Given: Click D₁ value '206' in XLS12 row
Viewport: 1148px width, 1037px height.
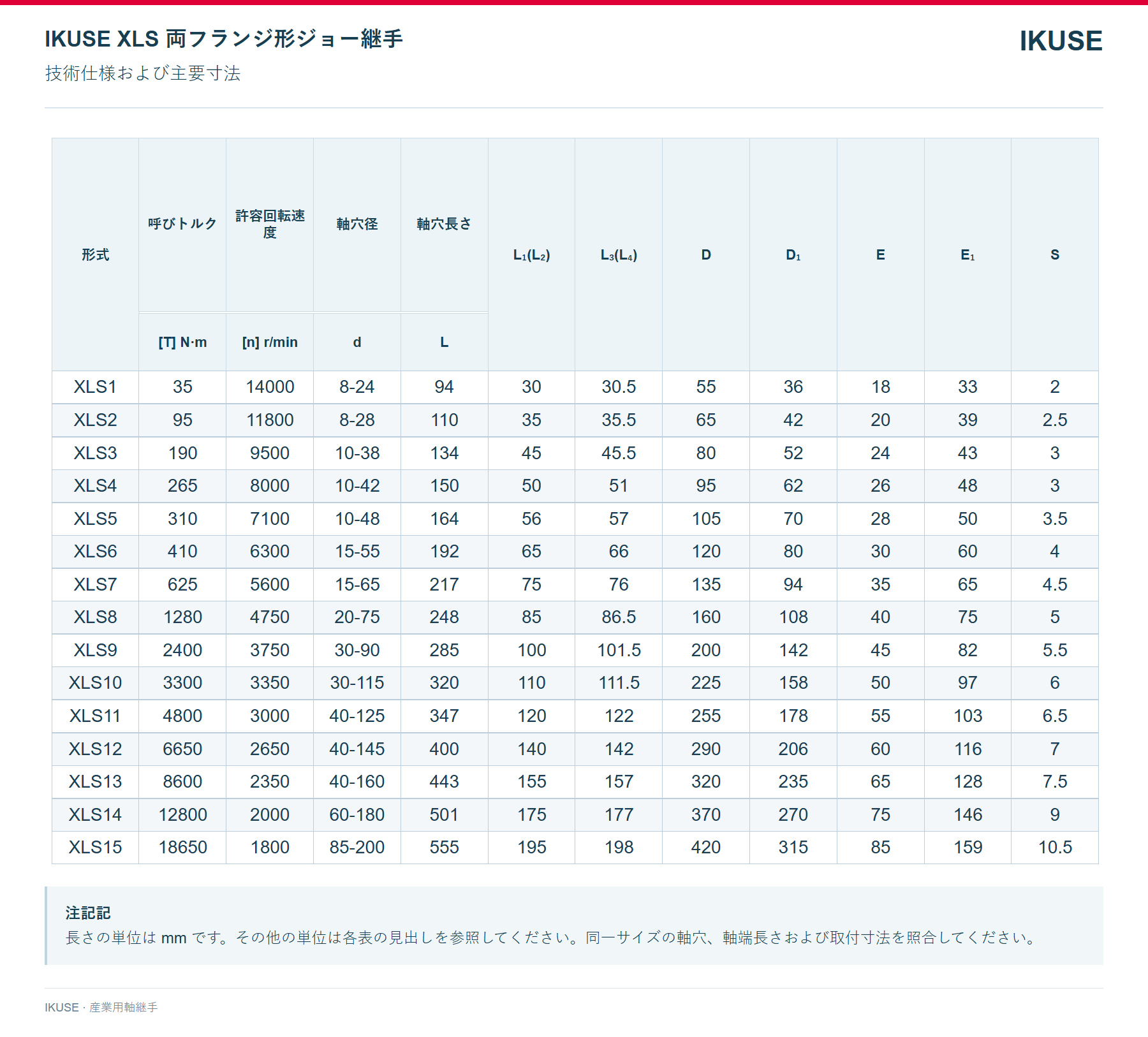Looking at the screenshot, I should coord(793,749).
